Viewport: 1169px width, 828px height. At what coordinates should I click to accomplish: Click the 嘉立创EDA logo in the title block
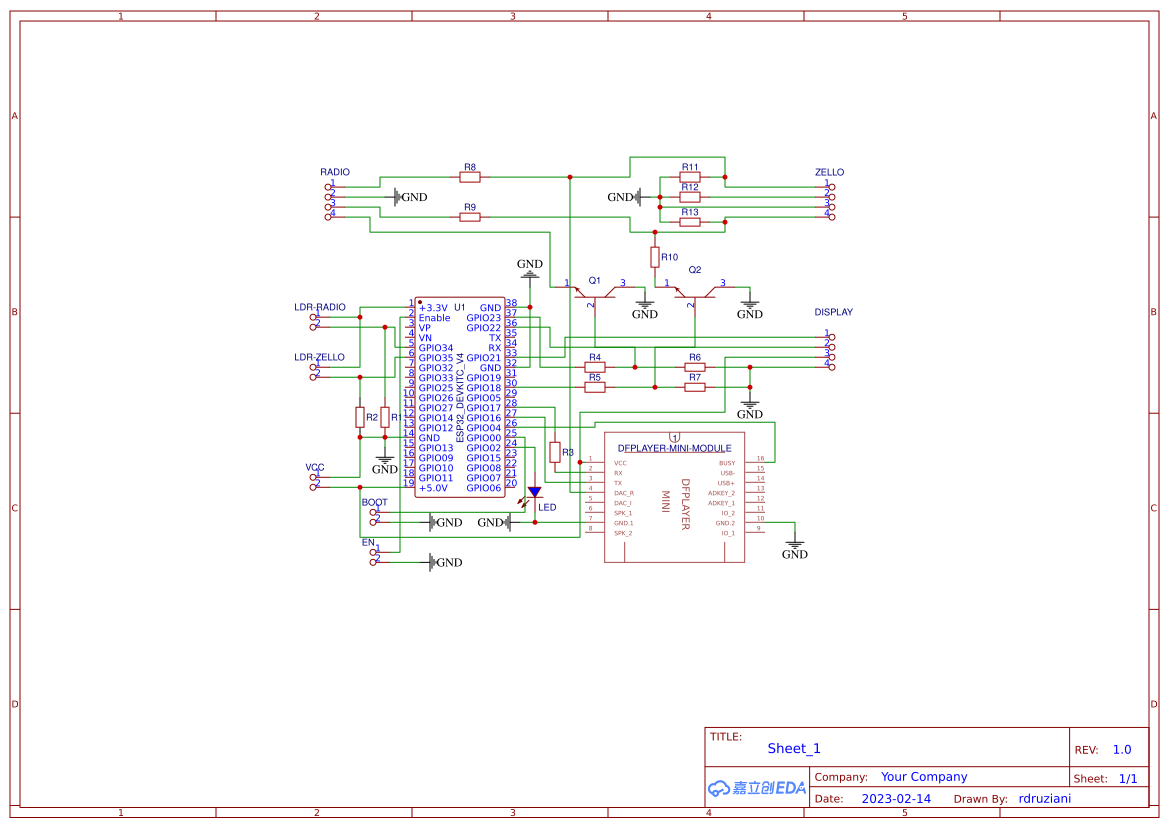pyautogui.click(x=757, y=788)
